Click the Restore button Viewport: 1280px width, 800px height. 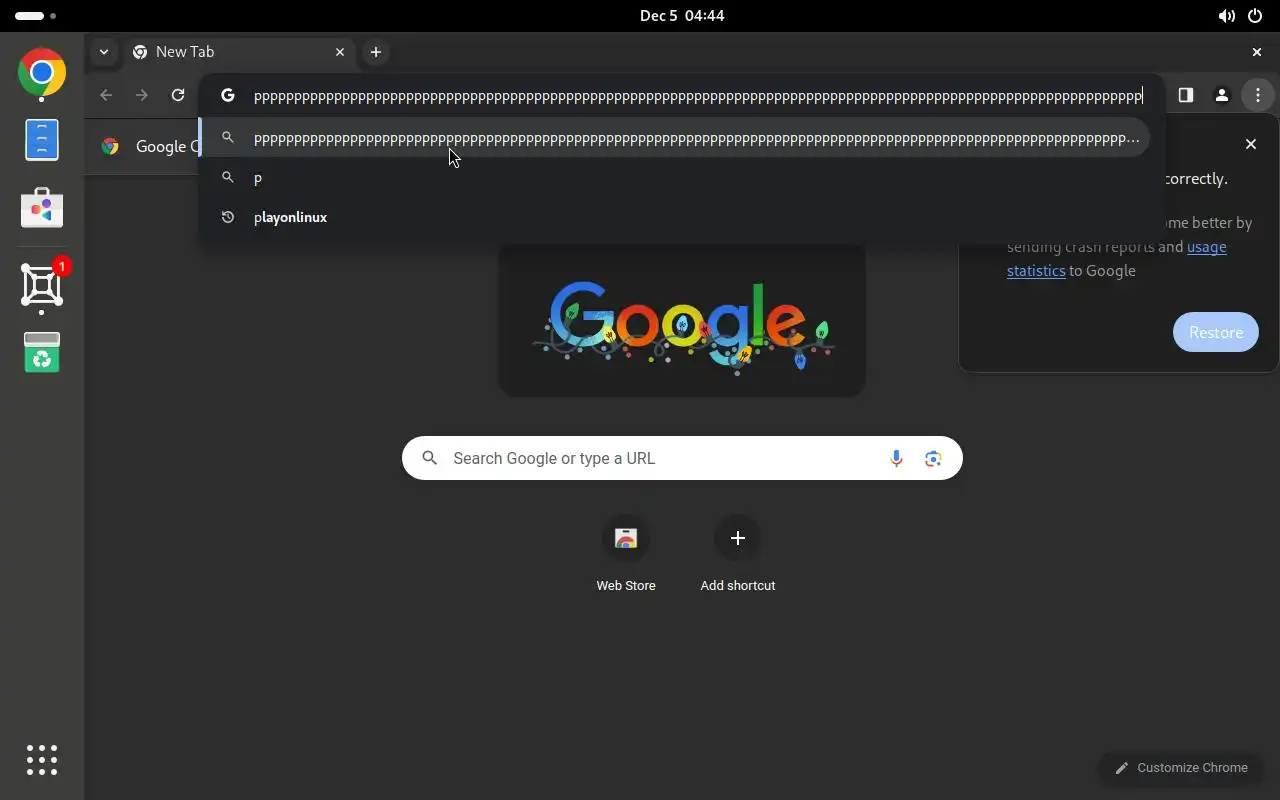(1216, 332)
